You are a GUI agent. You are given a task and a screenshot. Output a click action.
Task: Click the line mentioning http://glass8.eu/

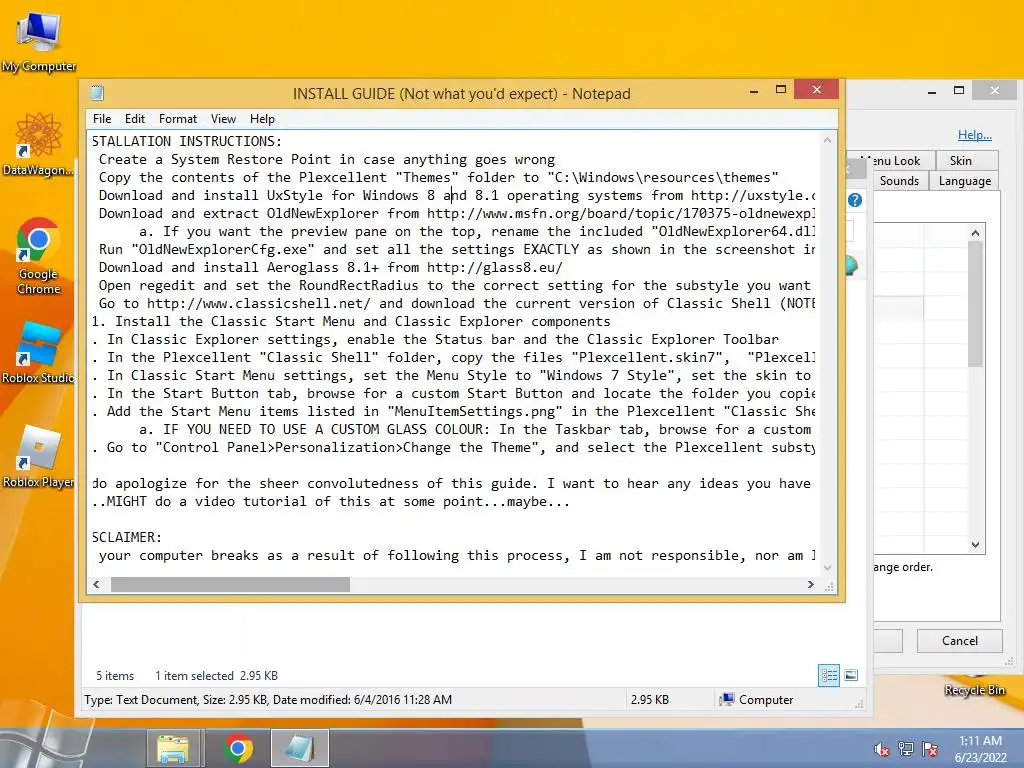[330, 267]
